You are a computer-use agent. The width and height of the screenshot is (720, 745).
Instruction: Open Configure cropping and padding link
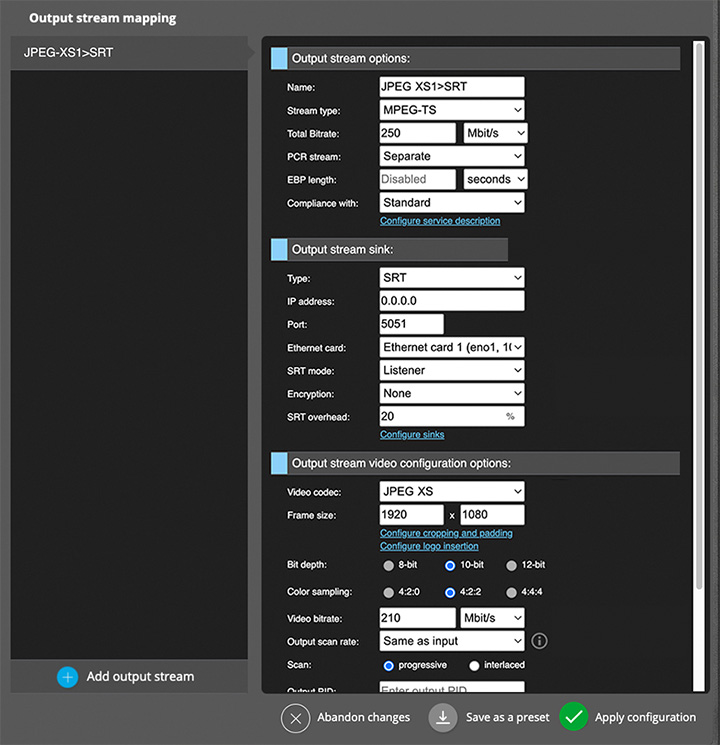444,533
